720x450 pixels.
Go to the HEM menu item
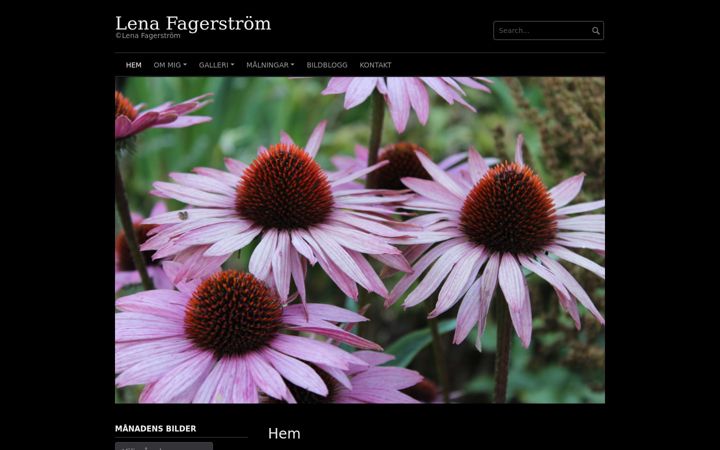tap(134, 65)
